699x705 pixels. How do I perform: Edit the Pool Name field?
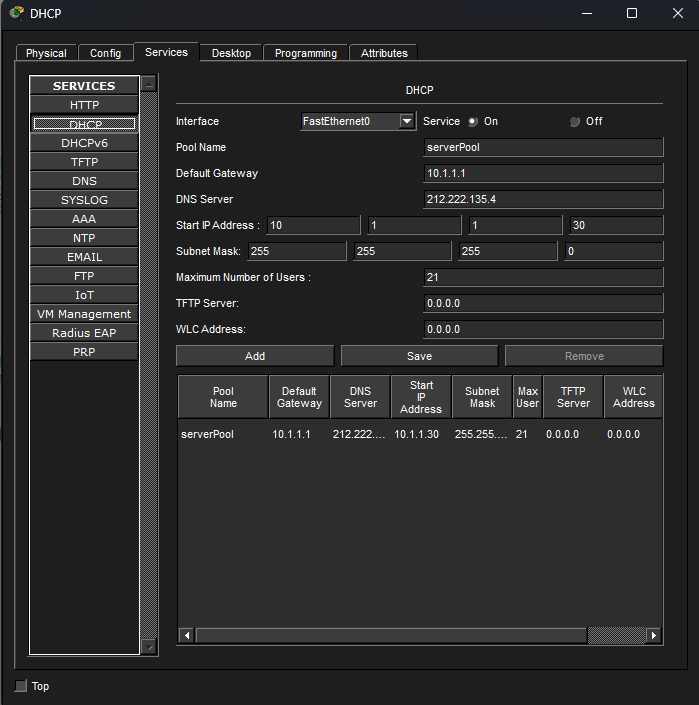pos(543,147)
